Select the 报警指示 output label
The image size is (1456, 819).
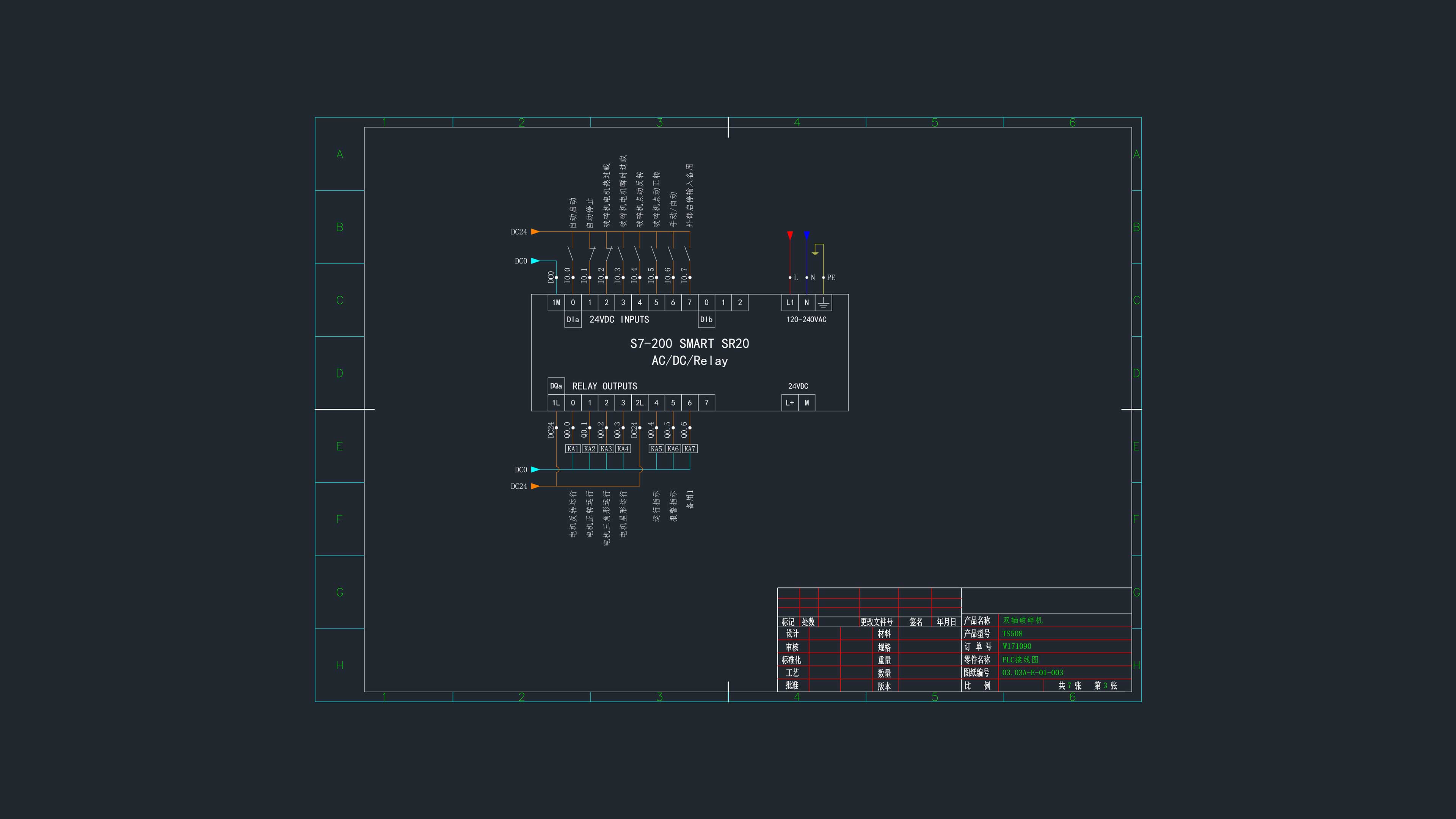point(673,506)
